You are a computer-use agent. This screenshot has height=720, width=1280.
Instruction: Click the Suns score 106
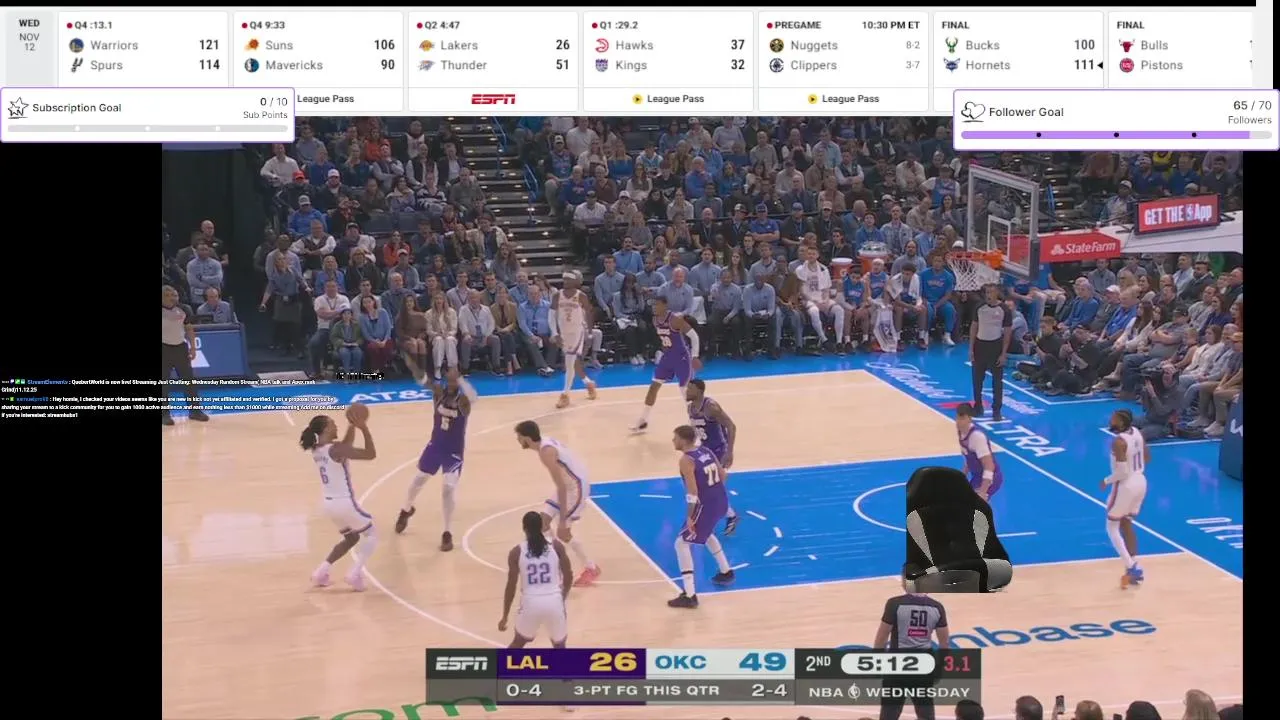click(384, 45)
